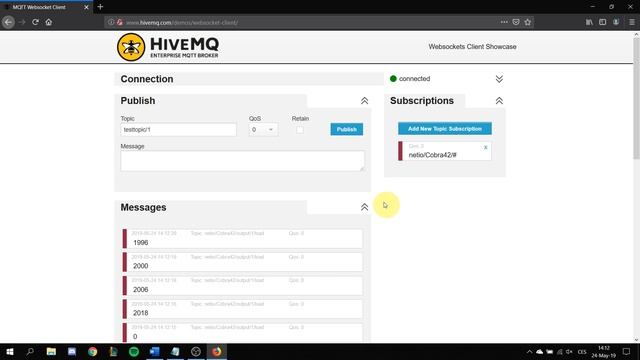Select the message with value 2000
Viewport: 640px width, 360px height.
(242, 262)
